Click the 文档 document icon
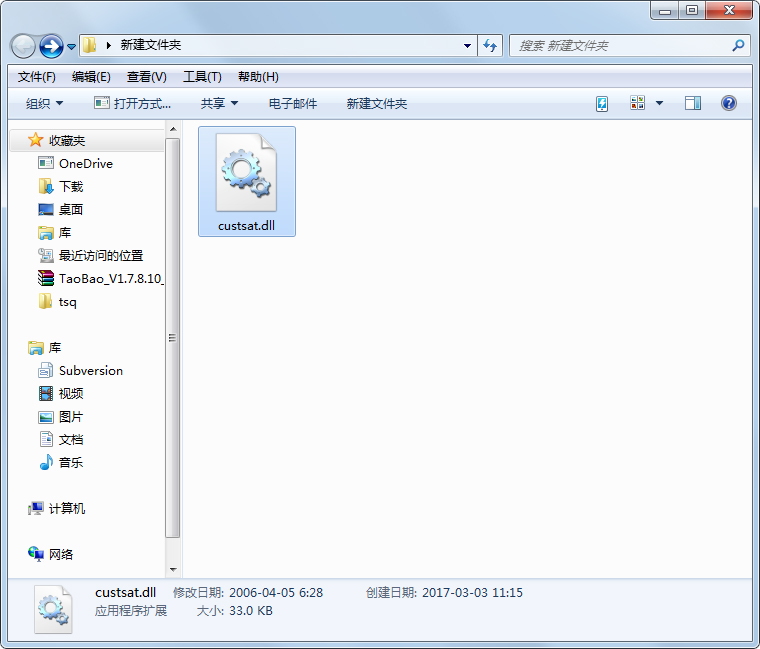 pos(46,439)
